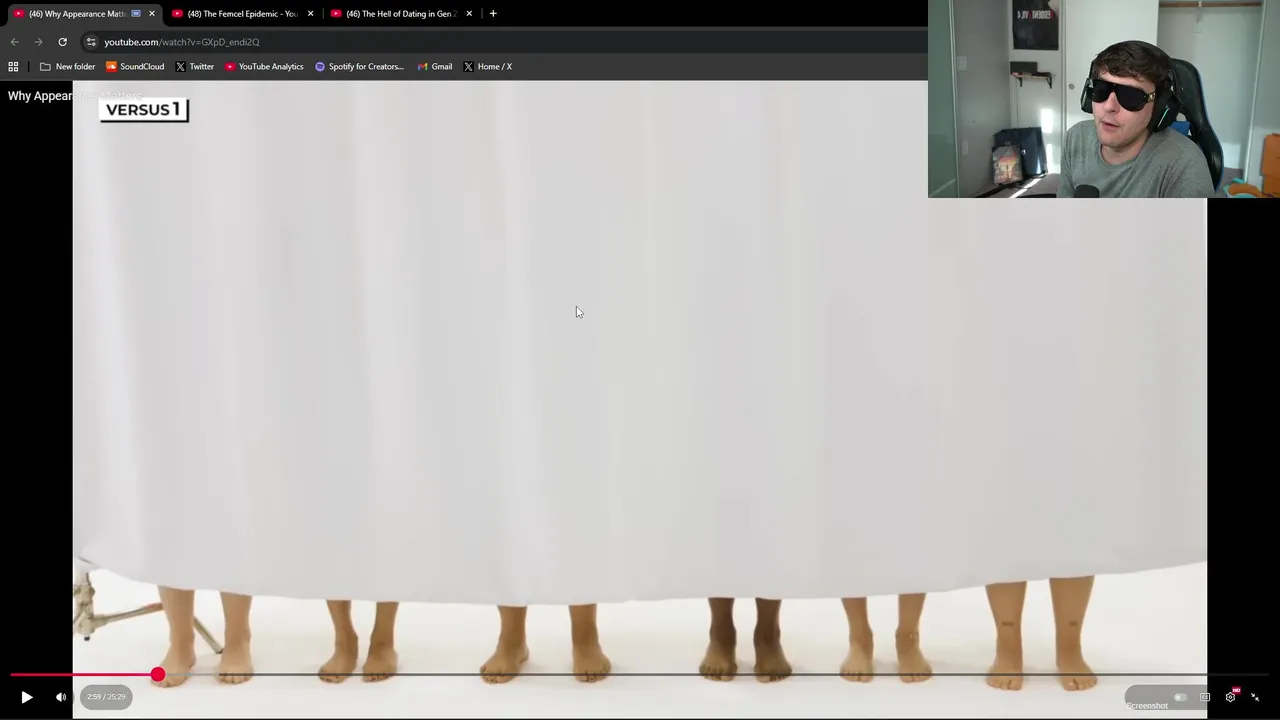Click the media playing indicator on first tab
1280x720 pixels.
(x=136, y=13)
